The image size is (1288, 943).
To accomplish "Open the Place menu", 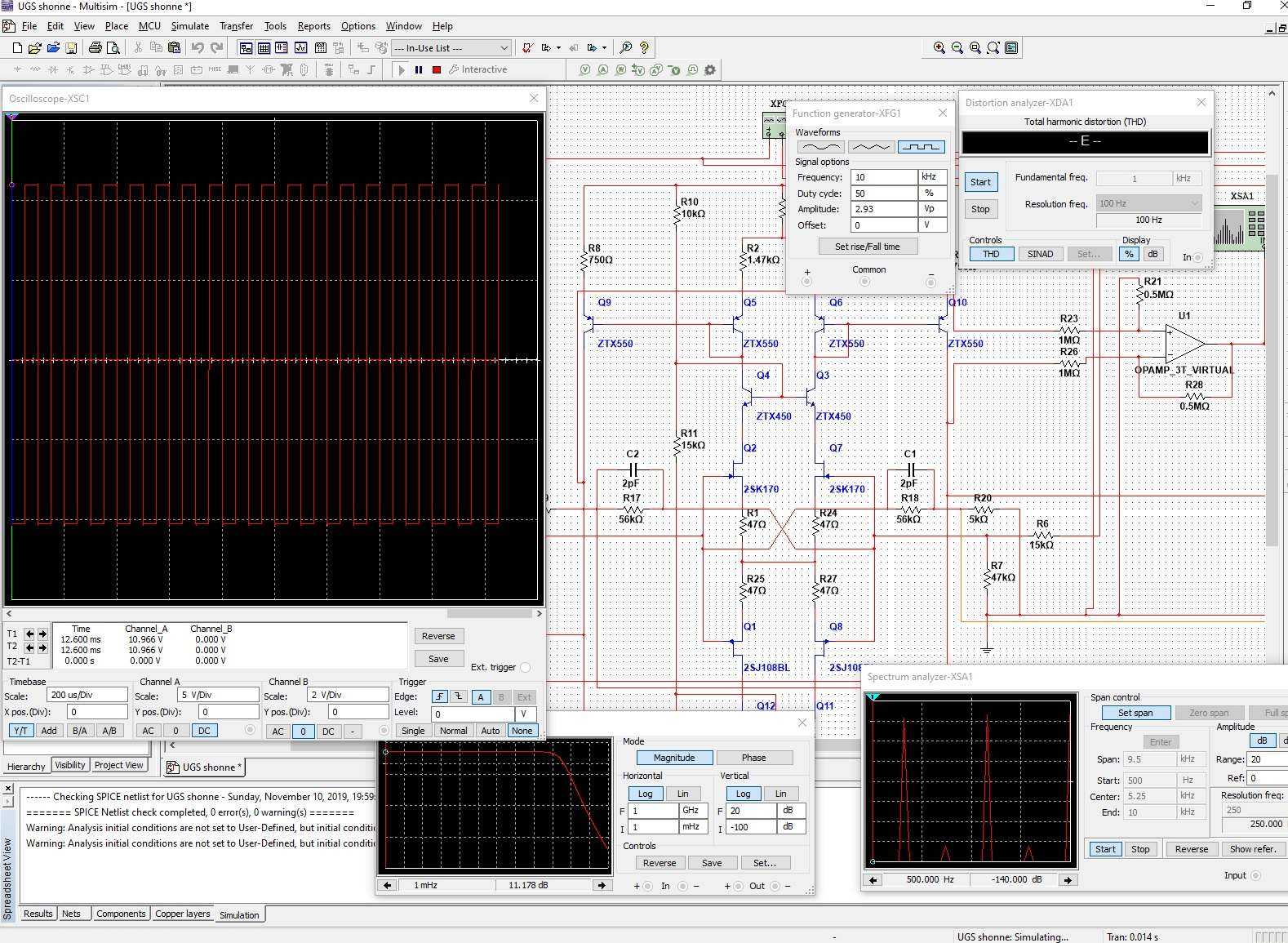I will click(x=116, y=26).
